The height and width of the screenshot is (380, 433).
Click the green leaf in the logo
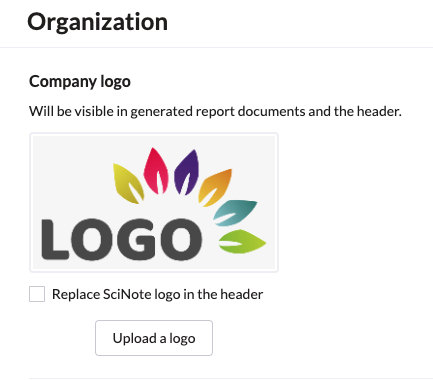242,242
